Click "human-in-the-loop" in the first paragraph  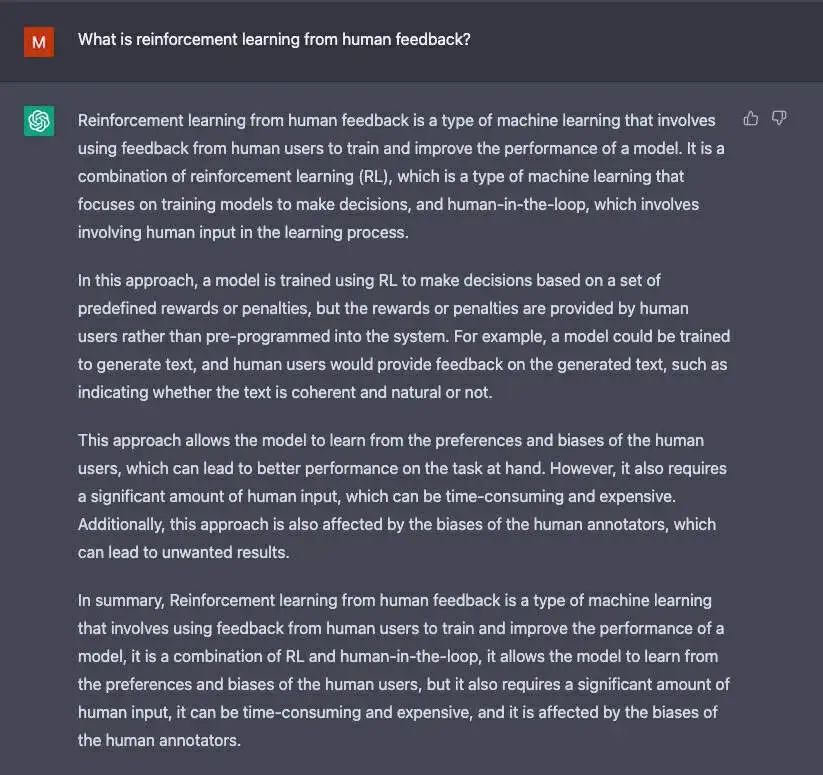(518, 204)
